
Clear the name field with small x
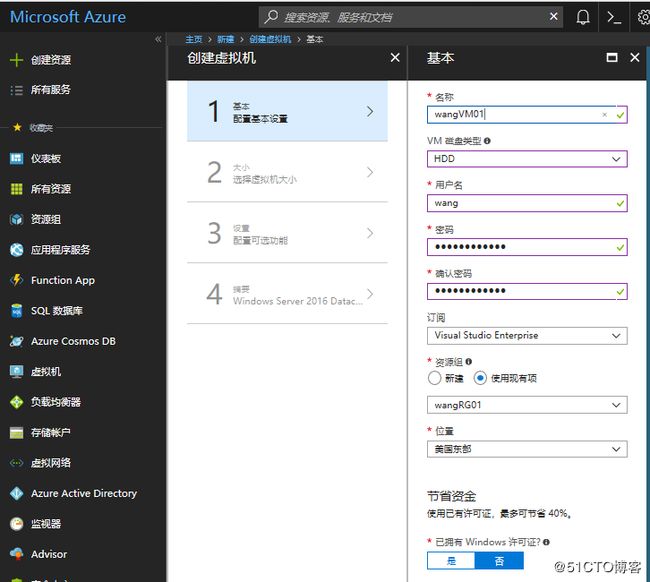(x=605, y=115)
